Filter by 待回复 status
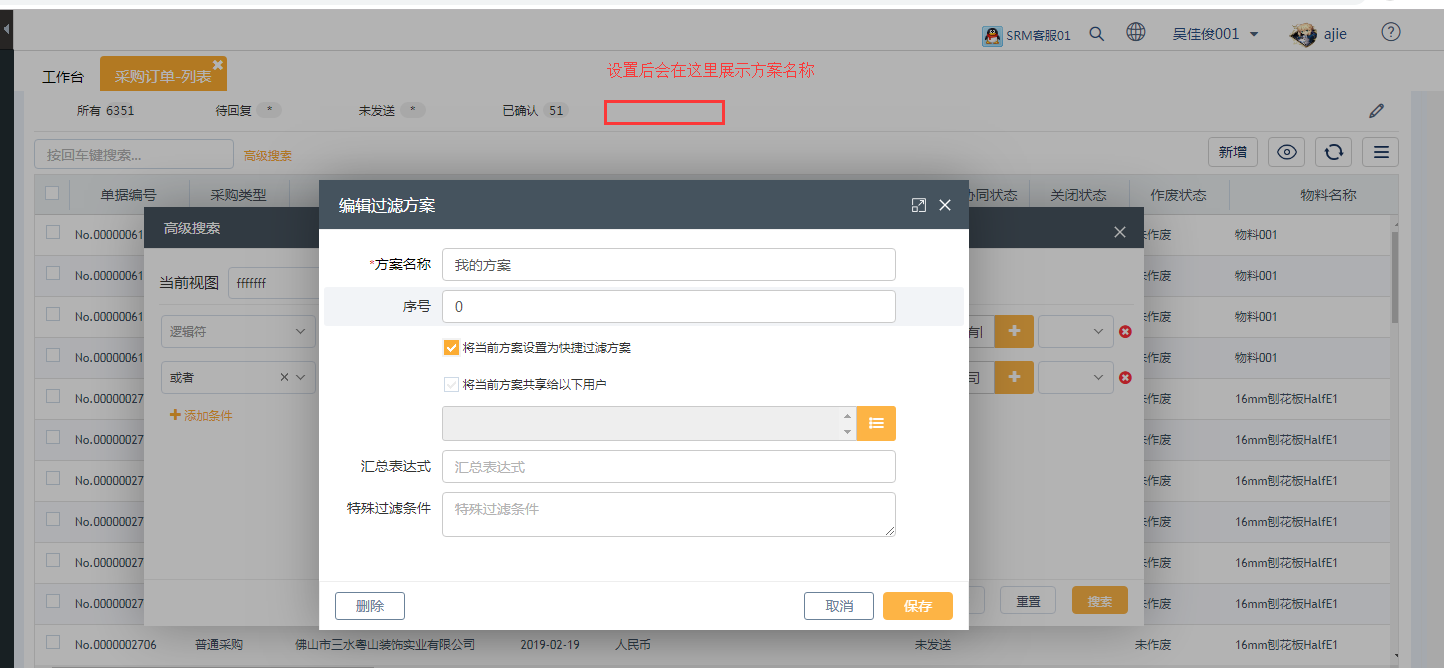The height and width of the screenshot is (668, 1444). coord(249,111)
